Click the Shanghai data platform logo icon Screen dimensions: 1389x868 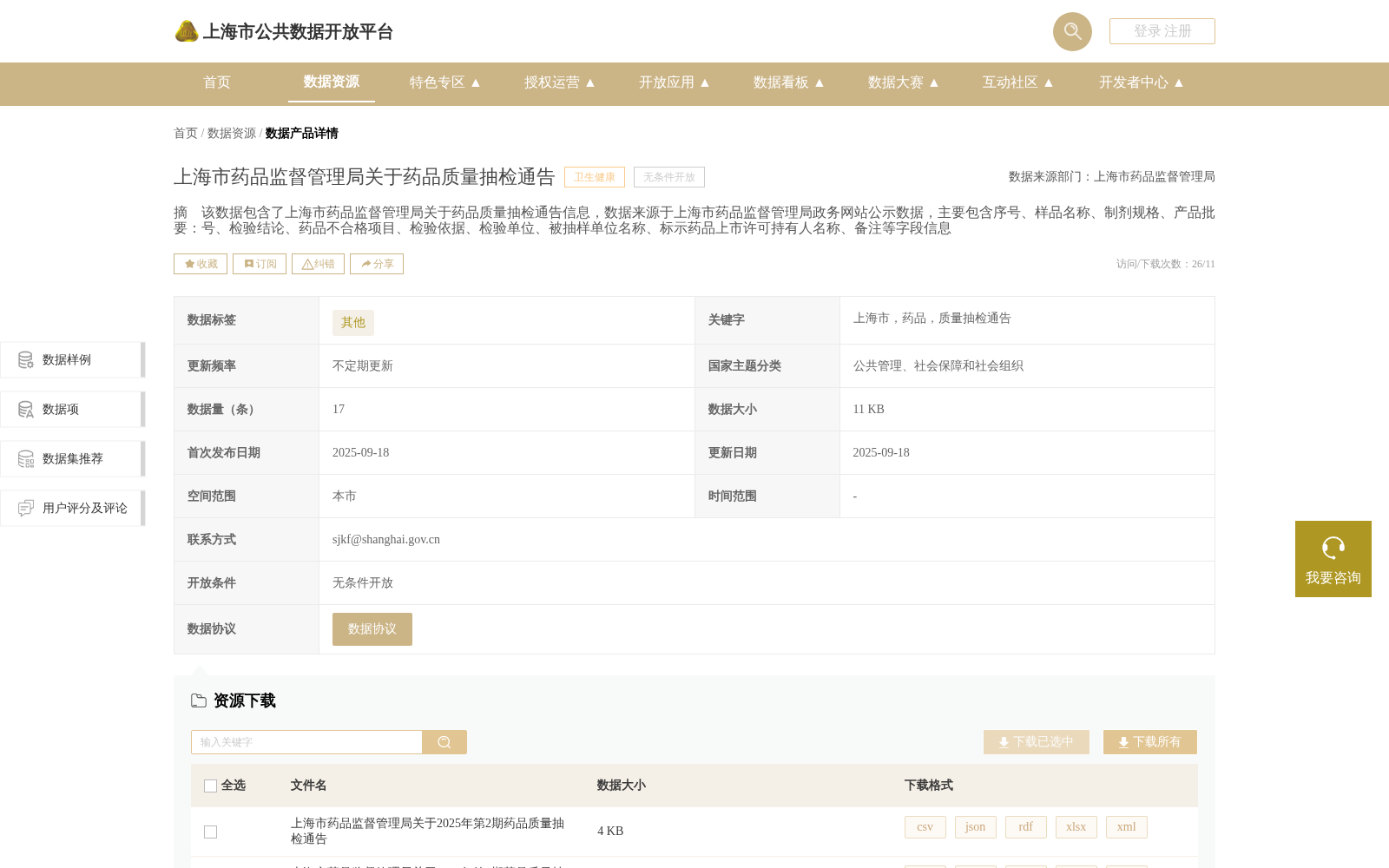coord(187,31)
